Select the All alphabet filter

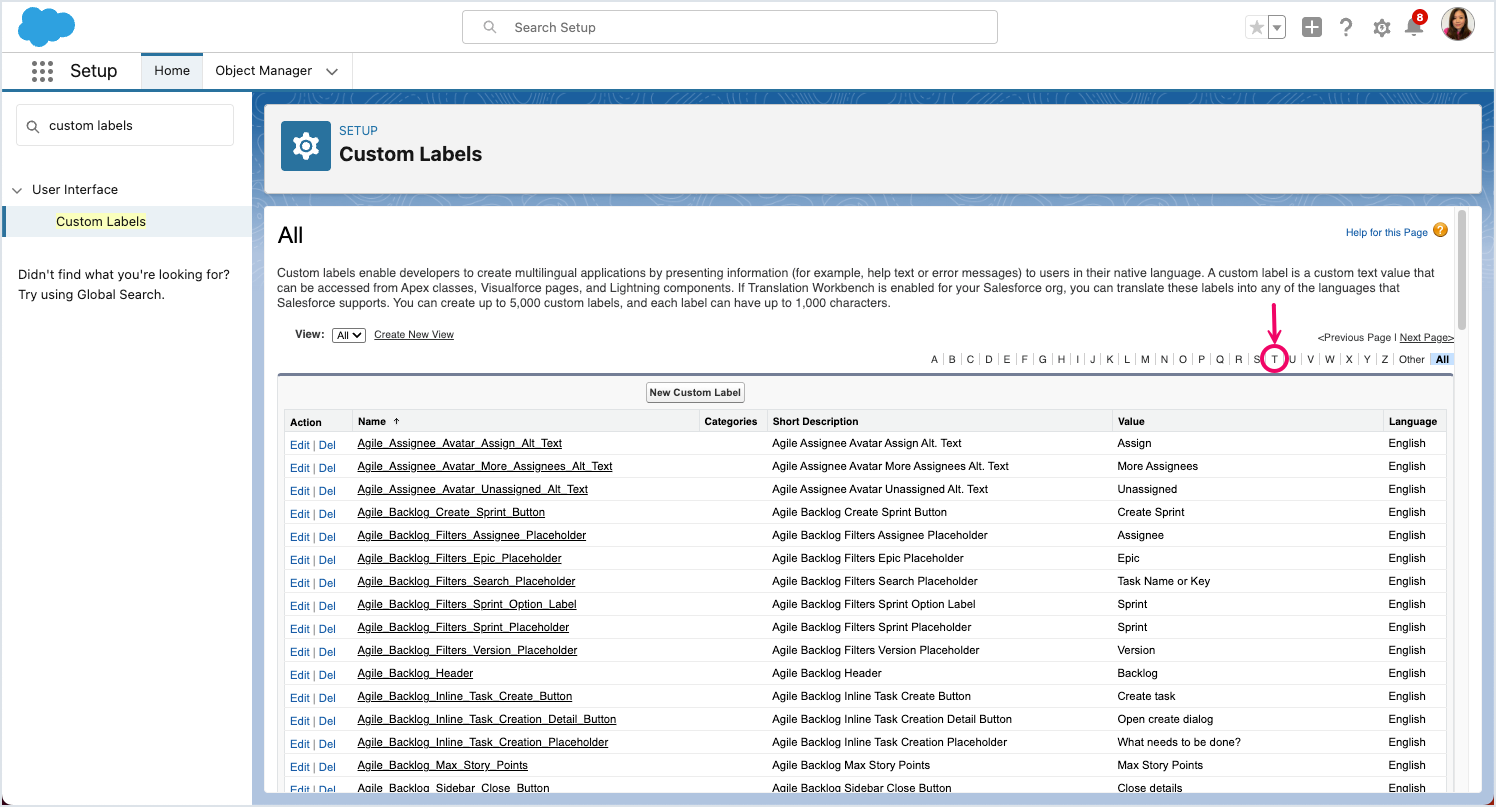pos(1442,359)
